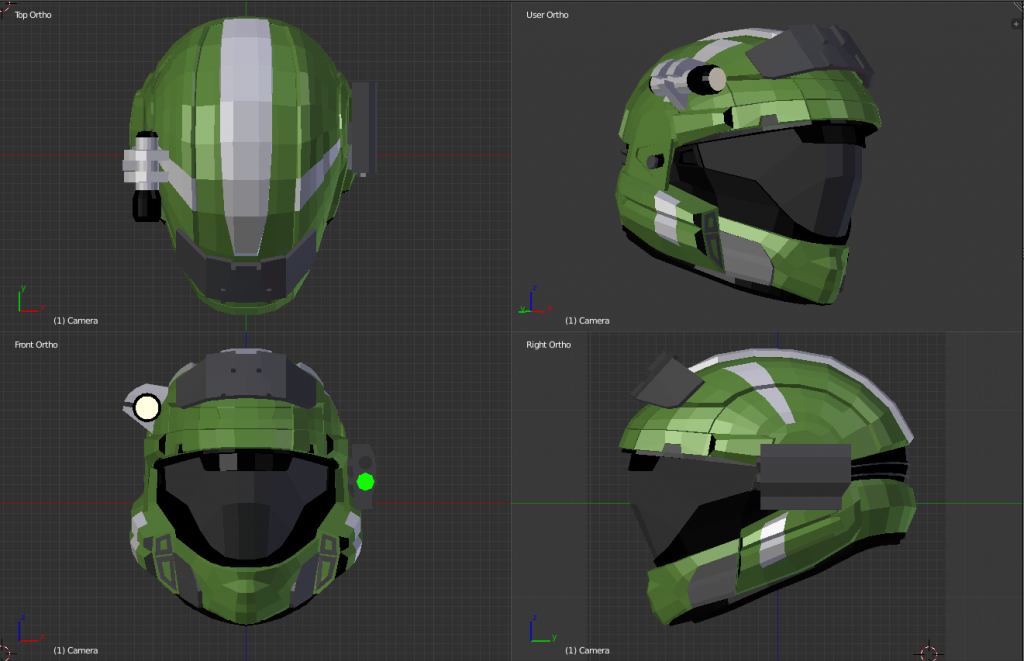Select the gray side box in Right Ortho view
The width and height of the screenshot is (1024, 661).
[805, 477]
